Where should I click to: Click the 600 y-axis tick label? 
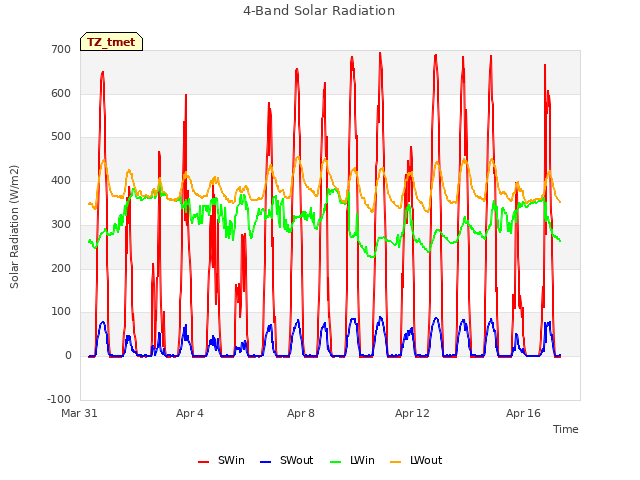[x=61, y=93]
